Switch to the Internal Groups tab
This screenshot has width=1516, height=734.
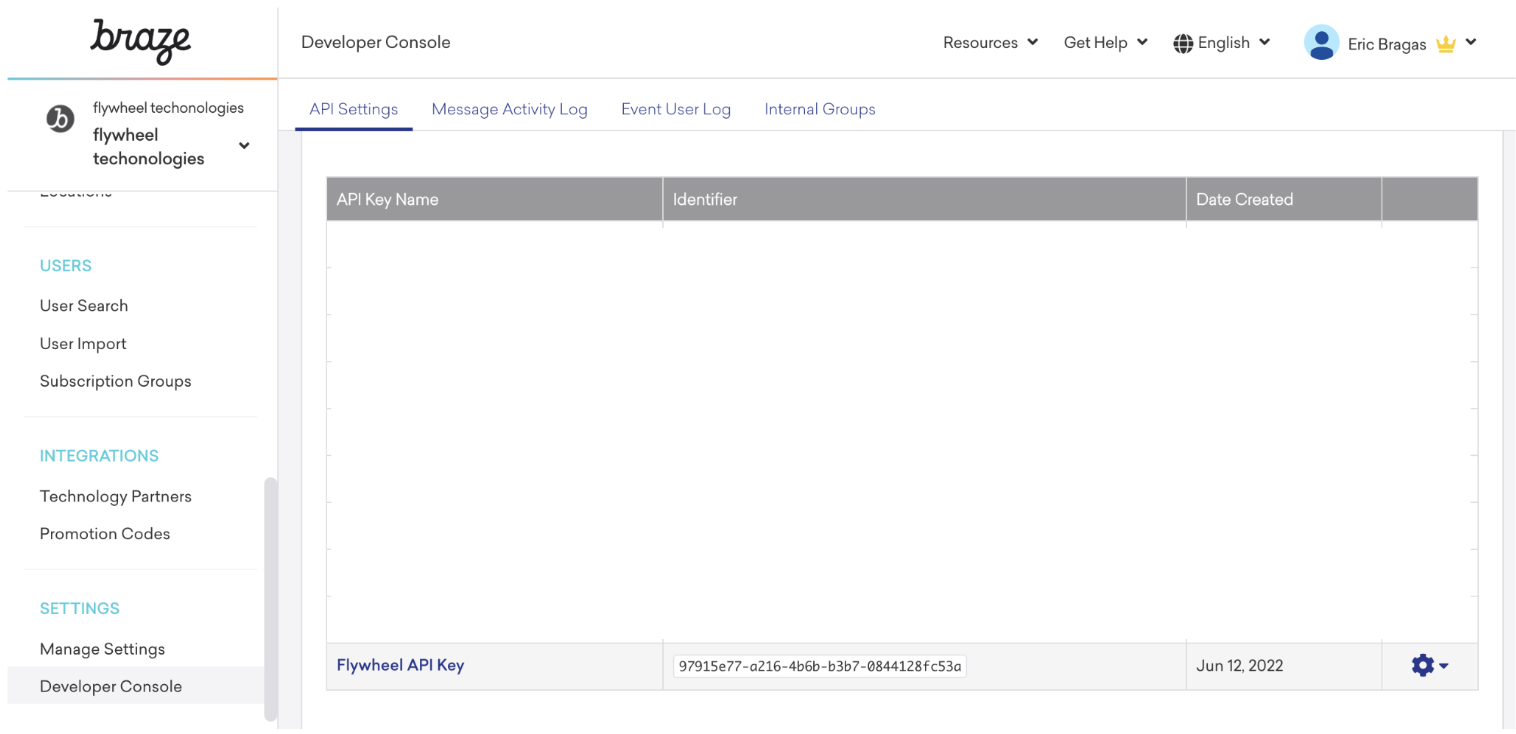pos(820,109)
